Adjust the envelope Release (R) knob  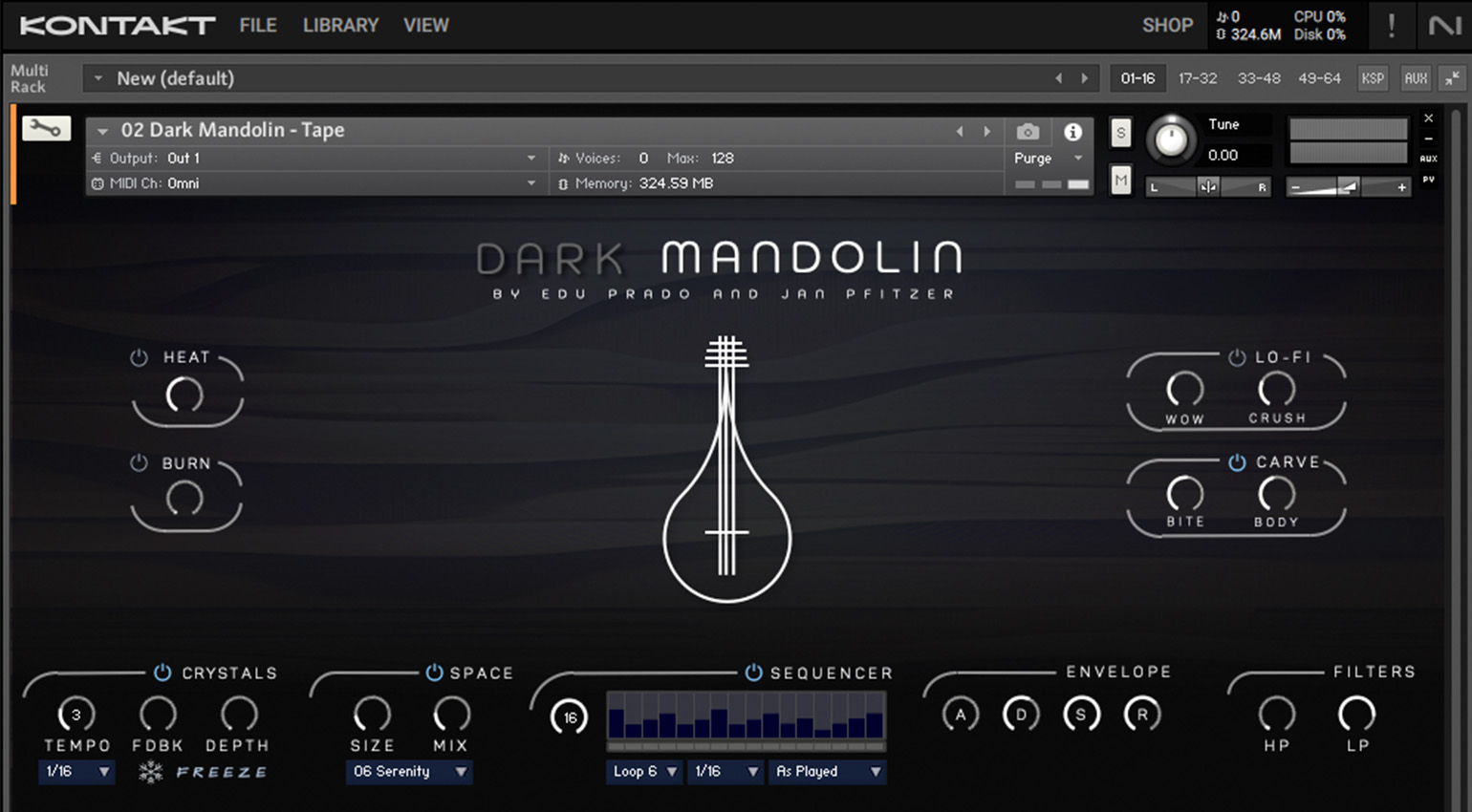coord(1142,715)
